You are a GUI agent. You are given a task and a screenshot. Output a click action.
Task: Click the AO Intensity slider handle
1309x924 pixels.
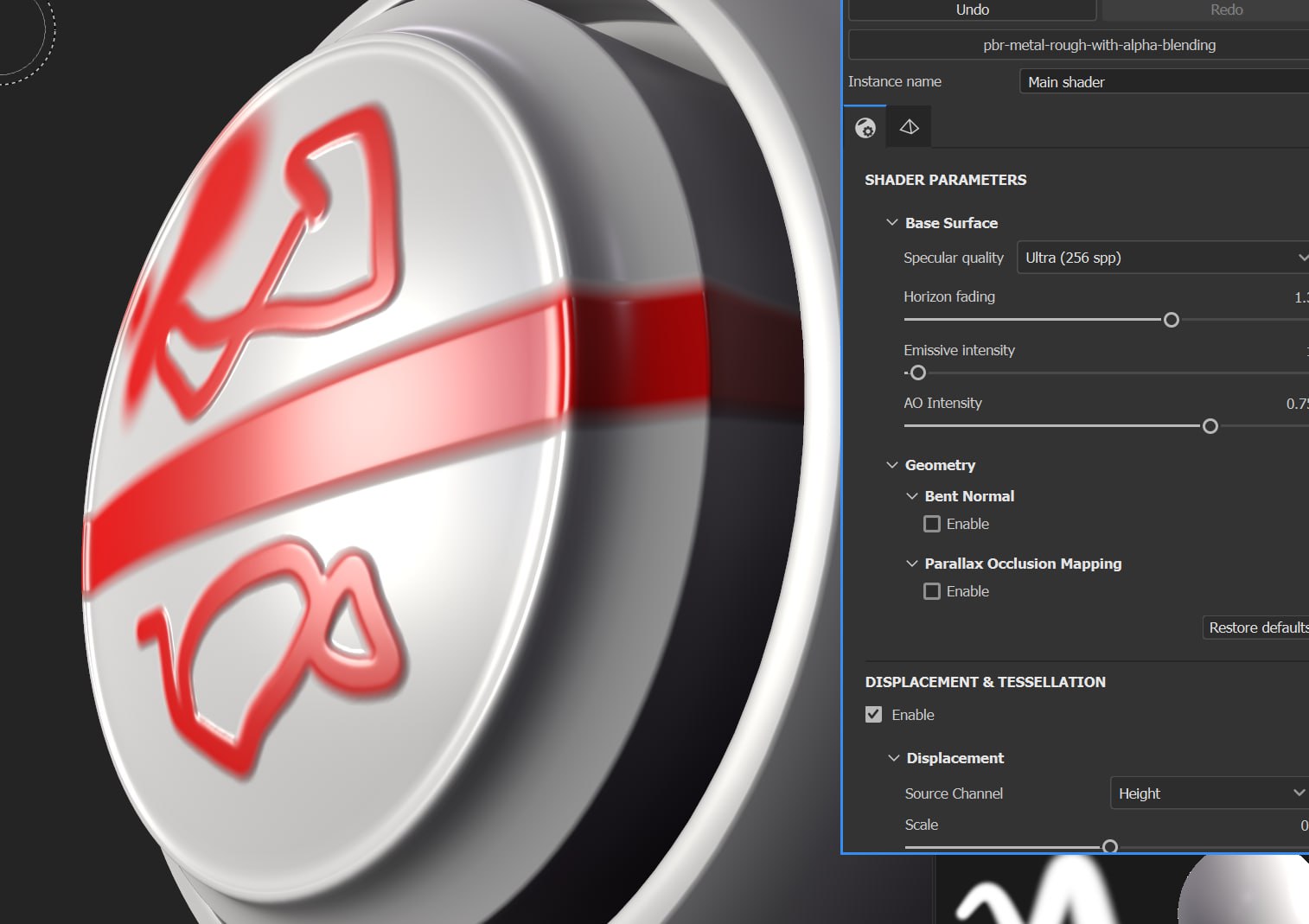click(1210, 425)
